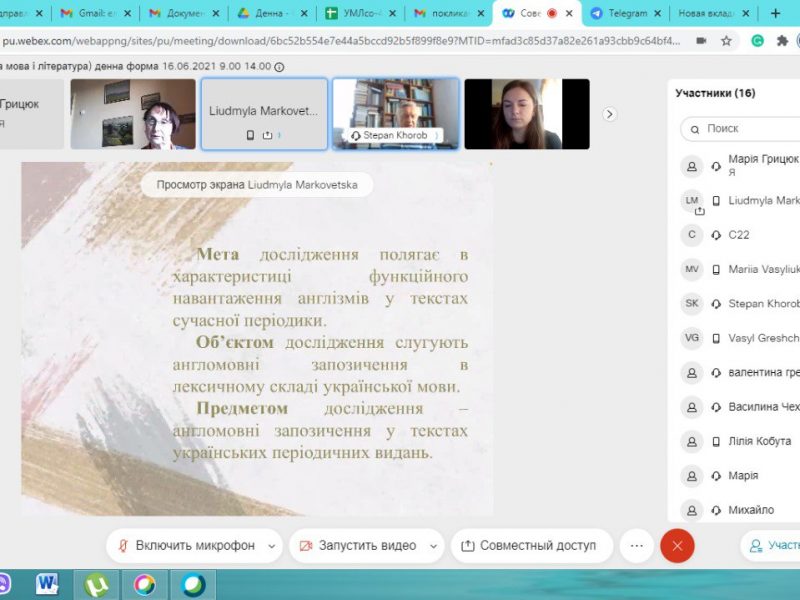
Task: Bookmark this page with star icon
Action: click(727, 41)
